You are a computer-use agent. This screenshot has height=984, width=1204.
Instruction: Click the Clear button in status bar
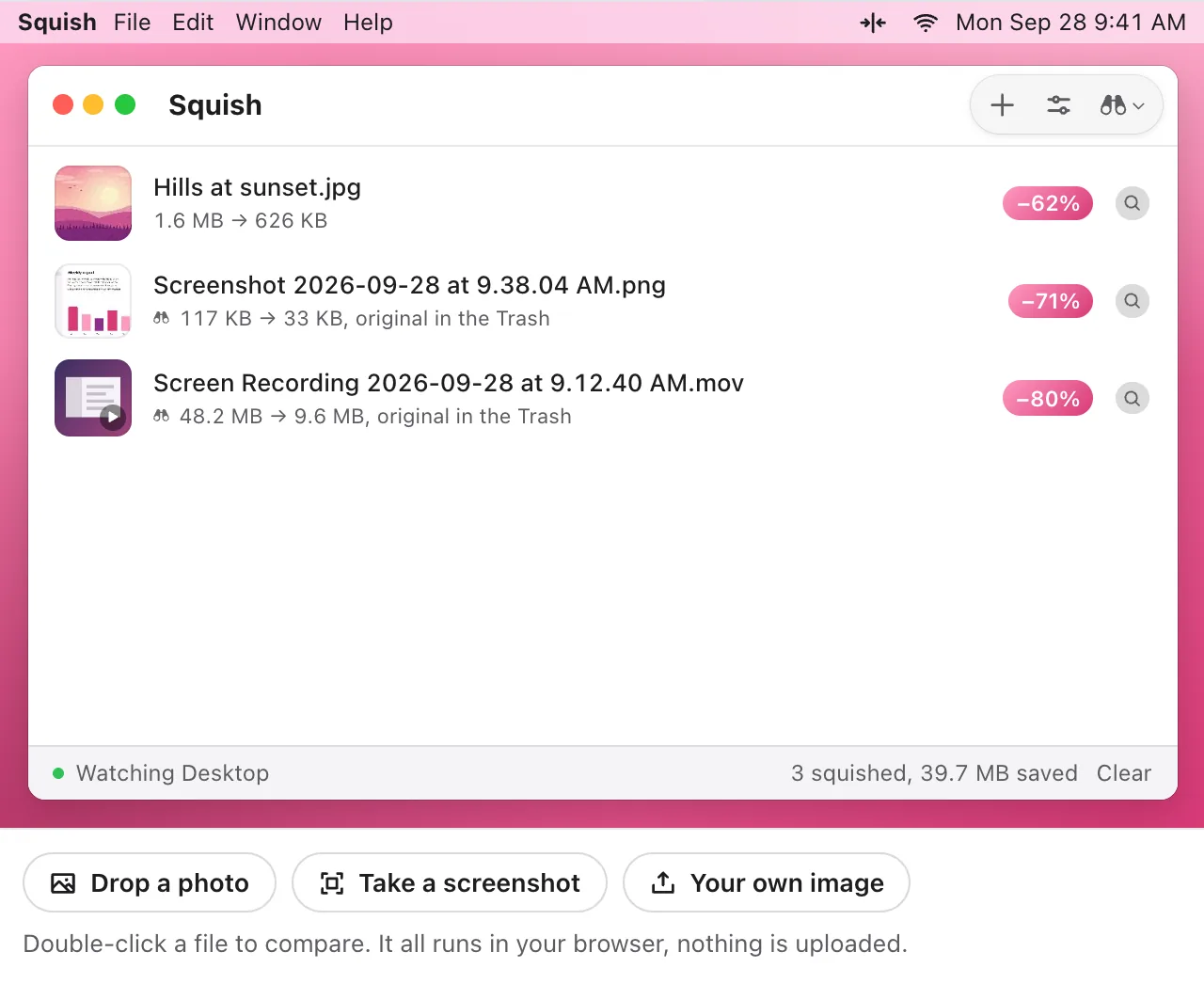pyautogui.click(x=1124, y=773)
